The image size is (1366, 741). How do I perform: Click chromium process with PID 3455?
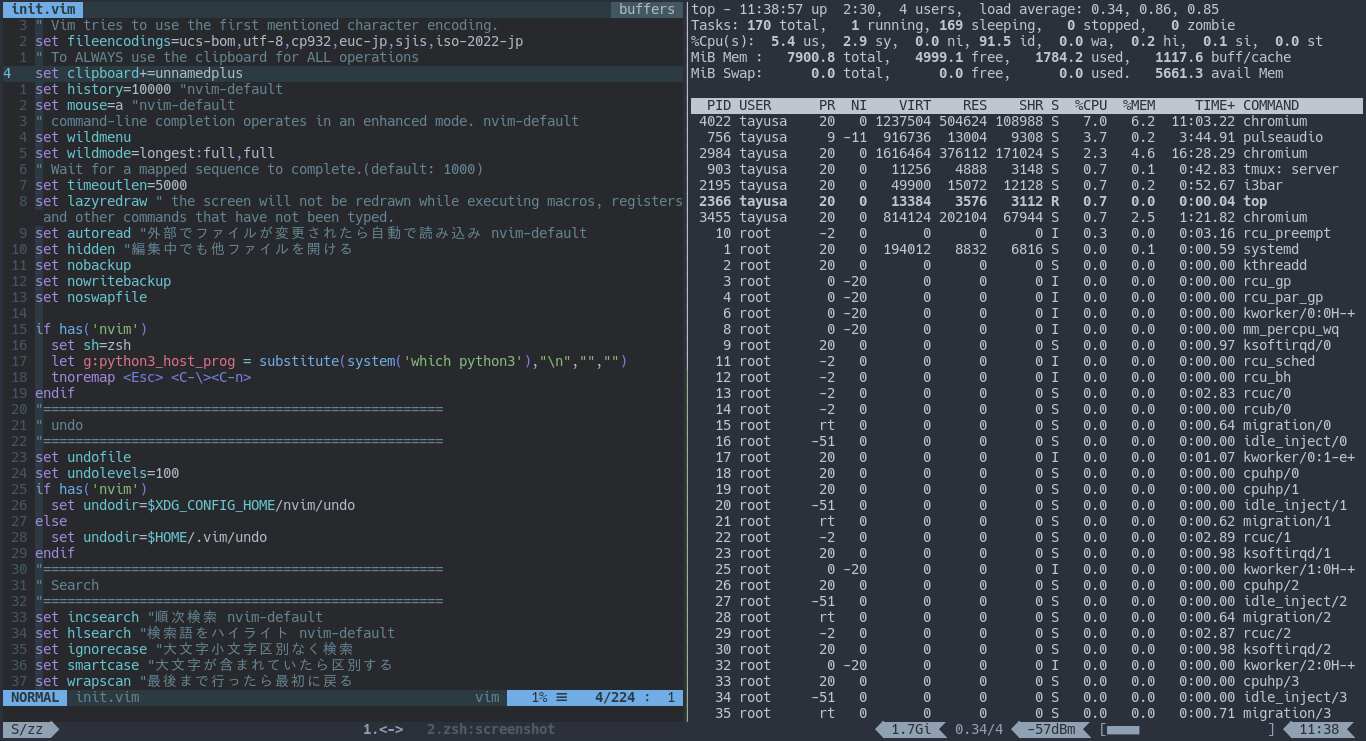[1026, 217]
